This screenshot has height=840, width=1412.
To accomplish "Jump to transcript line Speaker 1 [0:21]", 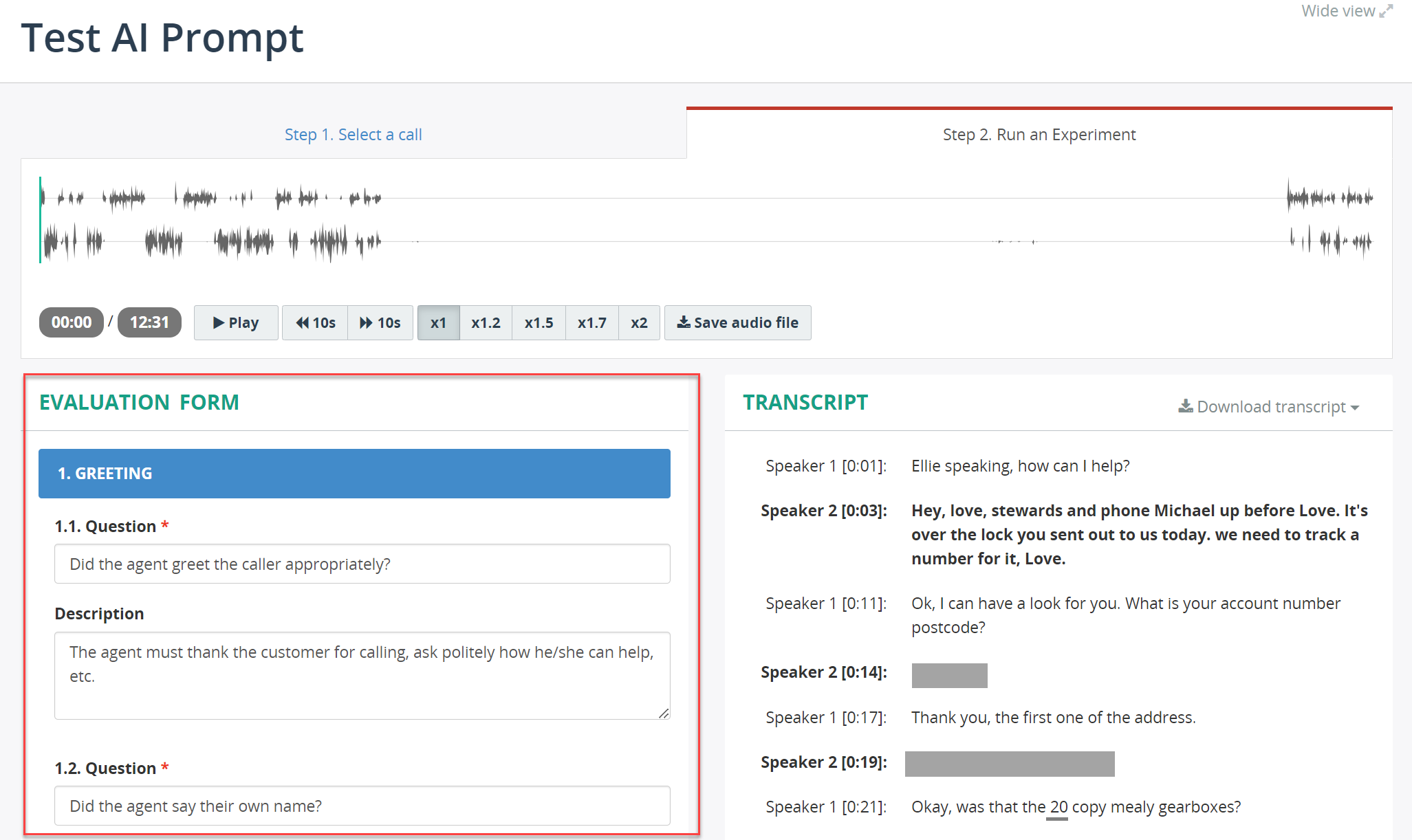I will [825, 807].
